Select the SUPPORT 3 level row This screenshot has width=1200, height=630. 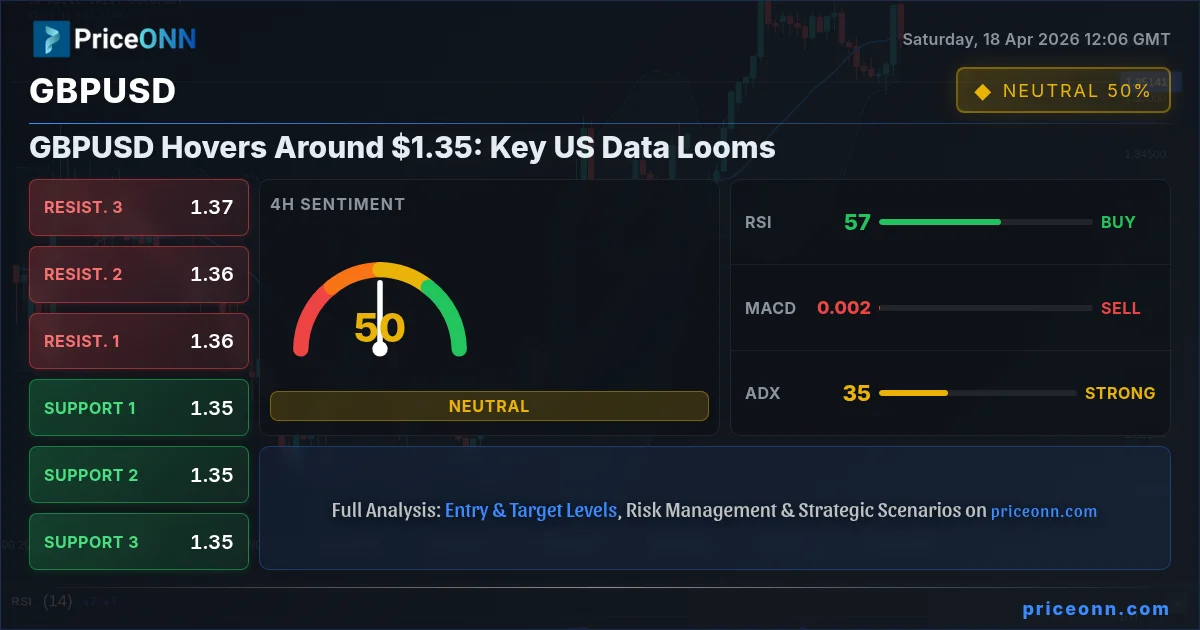click(x=139, y=542)
